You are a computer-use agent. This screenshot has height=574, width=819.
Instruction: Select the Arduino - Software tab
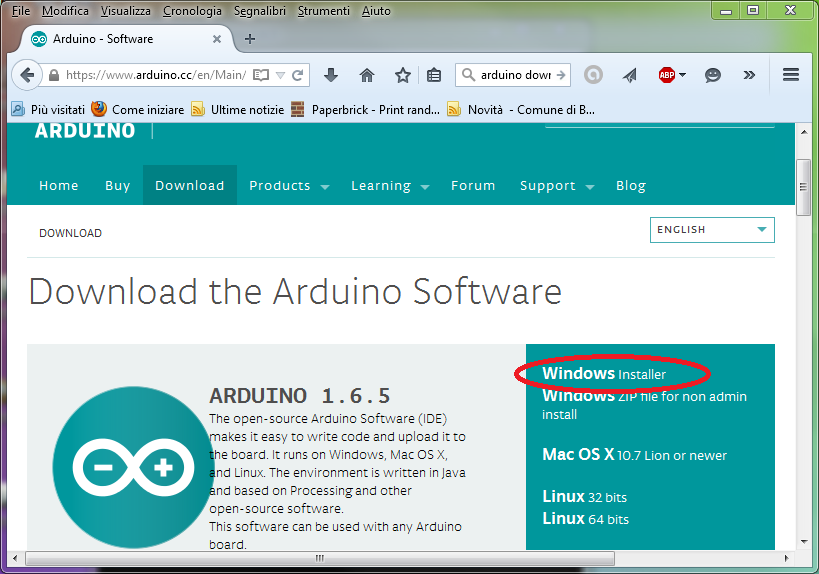click(125, 39)
